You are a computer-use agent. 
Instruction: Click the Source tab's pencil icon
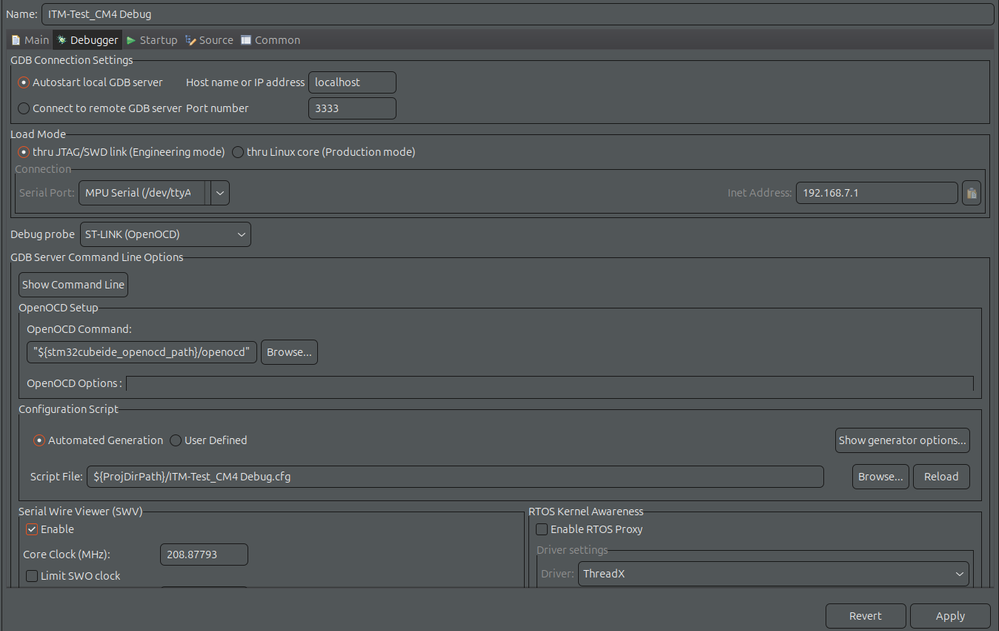[x=189, y=40]
